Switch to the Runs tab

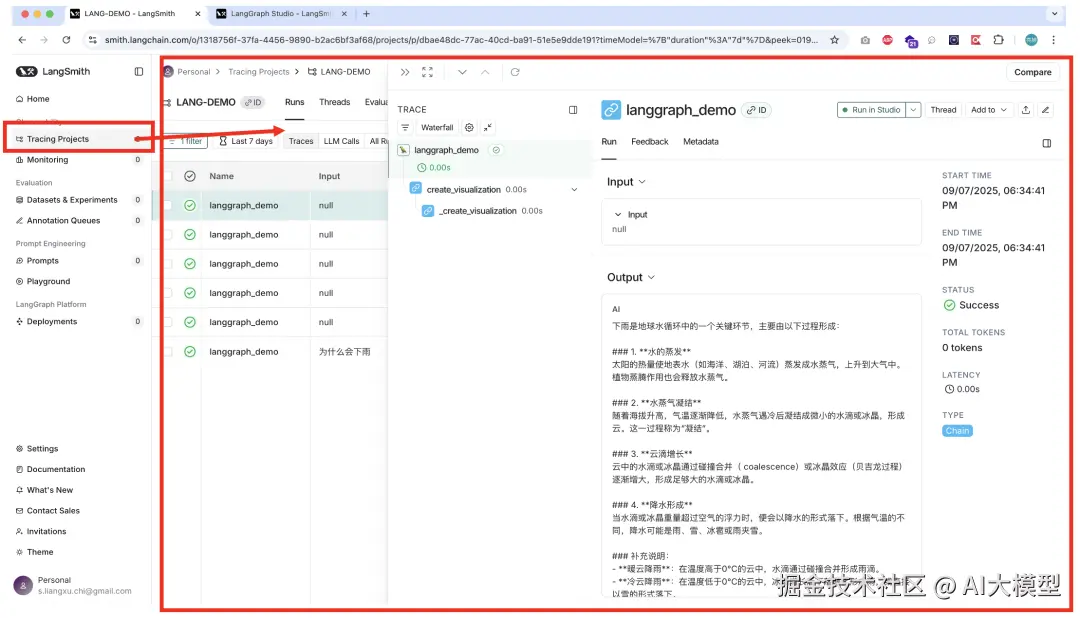[294, 102]
